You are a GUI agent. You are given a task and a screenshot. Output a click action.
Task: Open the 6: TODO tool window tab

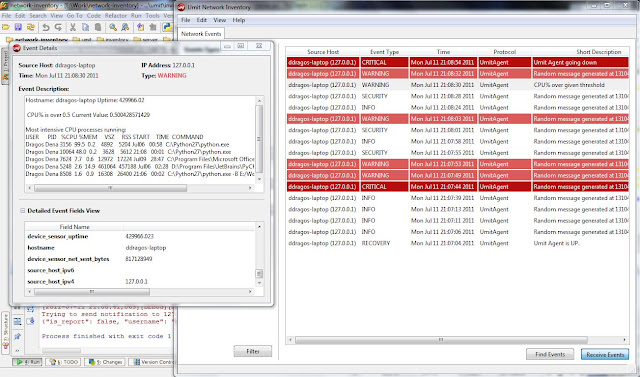pyautogui.click(x=63, y=362)
